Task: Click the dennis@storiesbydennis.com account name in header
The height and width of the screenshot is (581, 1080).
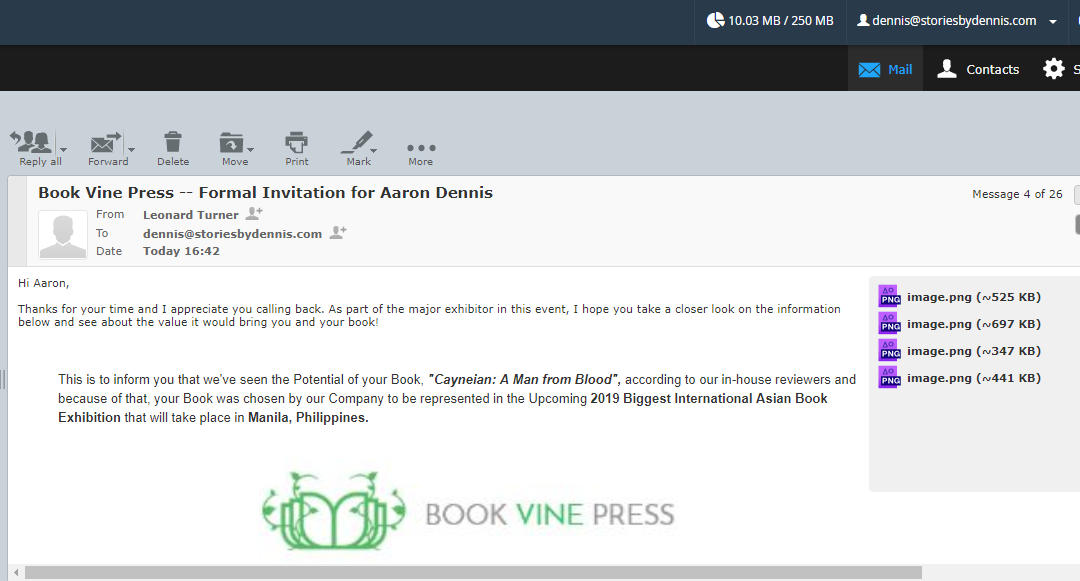Action: tap(954, 21)
